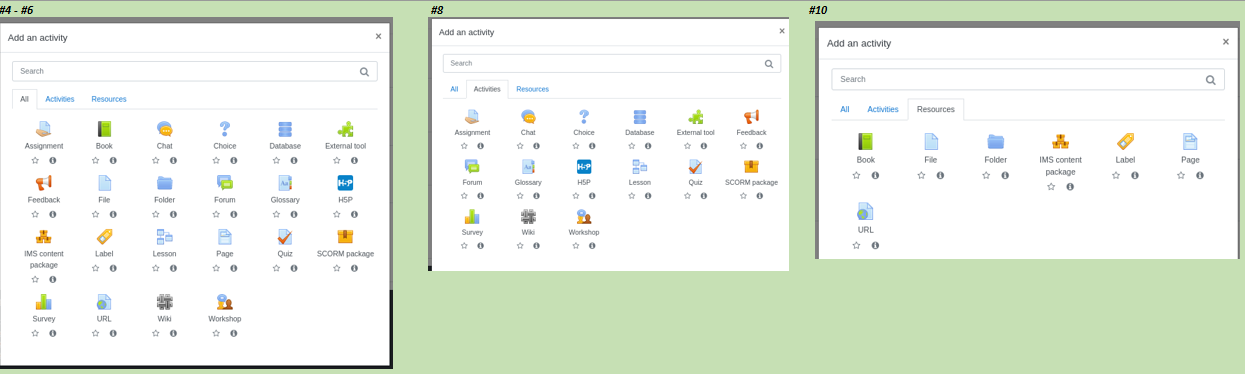The width and height of the screenshot is (1245, 374).
Task: Click SCORM package label in Activities dialog
Action: tap(751, 182)
